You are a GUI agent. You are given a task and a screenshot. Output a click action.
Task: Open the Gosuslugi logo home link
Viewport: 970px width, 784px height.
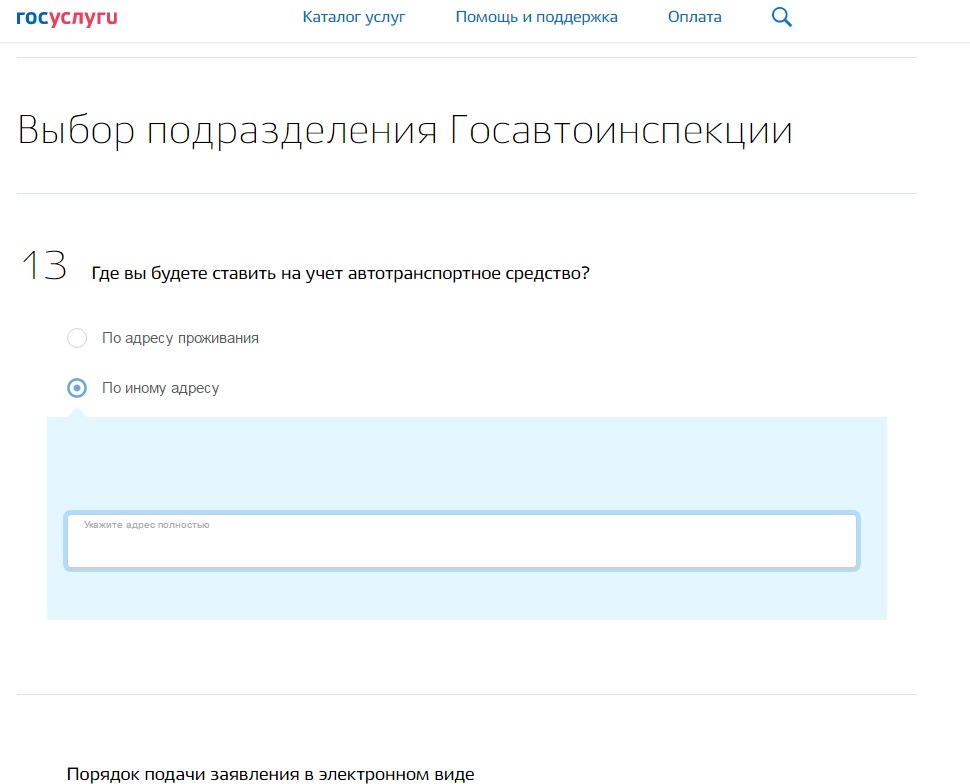tap(67, 17)
